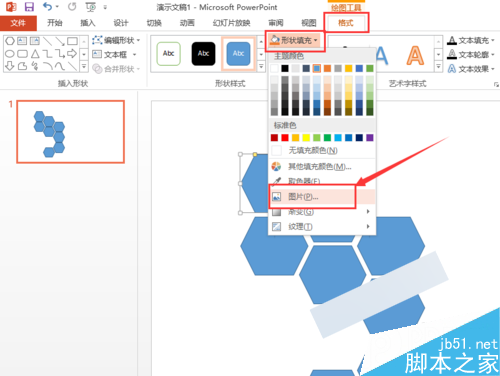Screen dimensions: 500x376
Task: Choose 图片(P) fill option
Action: 322,197
